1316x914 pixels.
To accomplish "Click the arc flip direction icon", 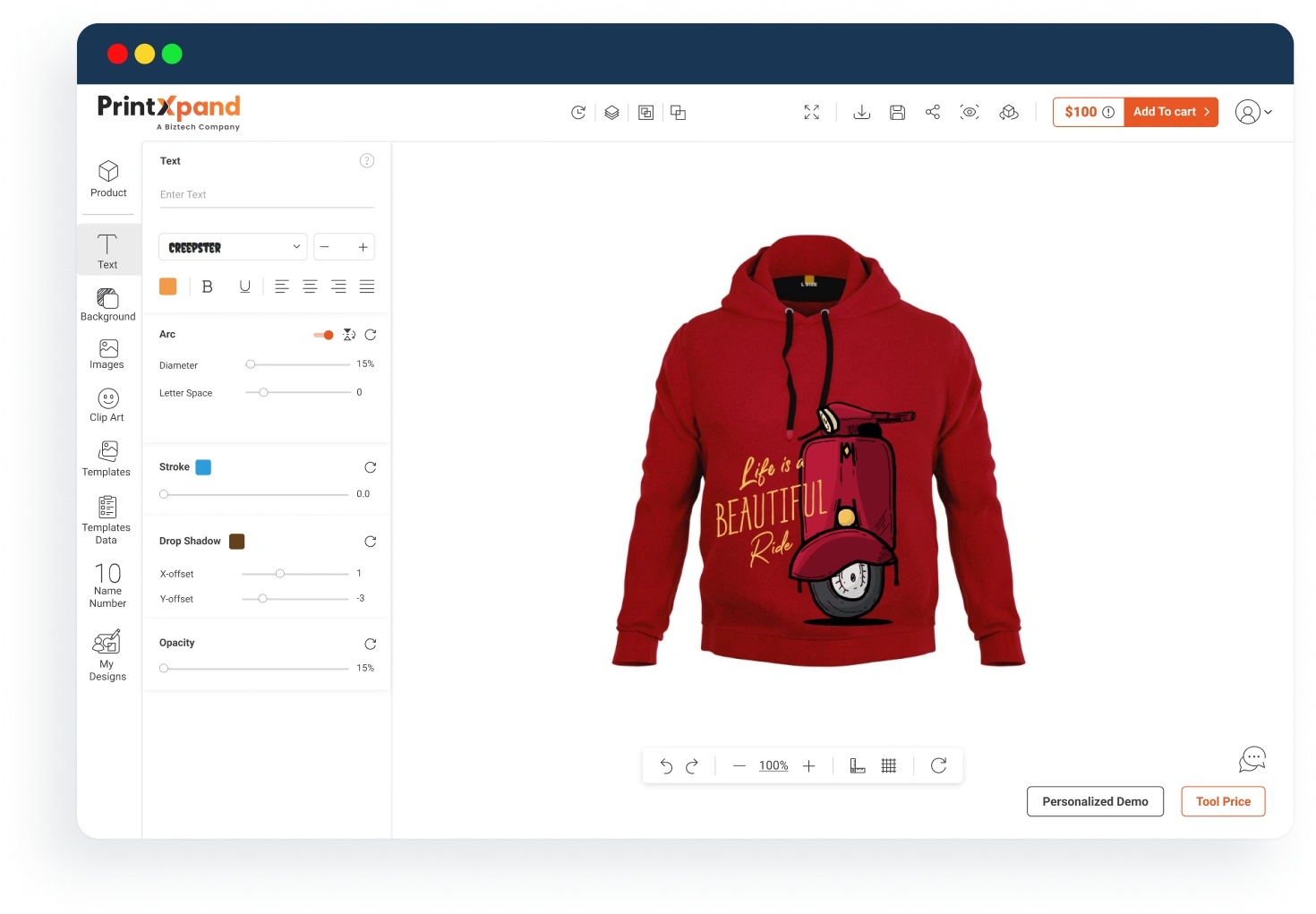I will point(349,335).
